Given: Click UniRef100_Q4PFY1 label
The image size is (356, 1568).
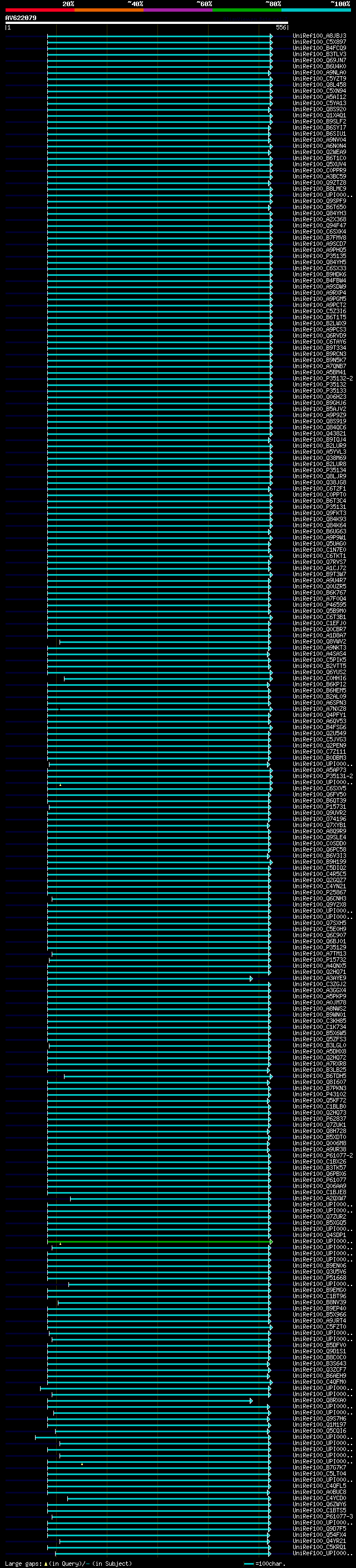Looking at the screenshot, I should (319, 715).
